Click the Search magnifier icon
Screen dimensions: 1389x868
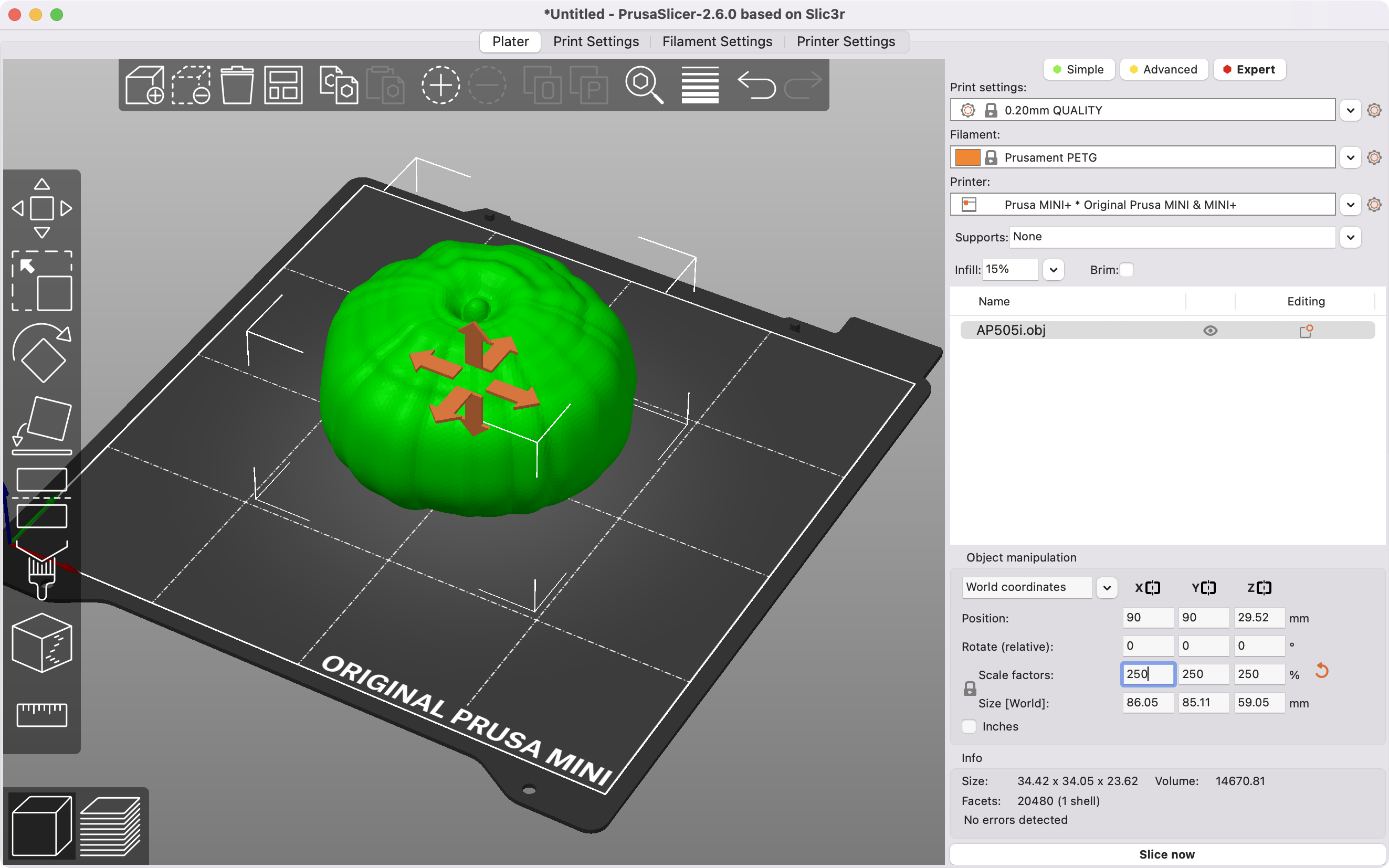click(x=644, y=85)
